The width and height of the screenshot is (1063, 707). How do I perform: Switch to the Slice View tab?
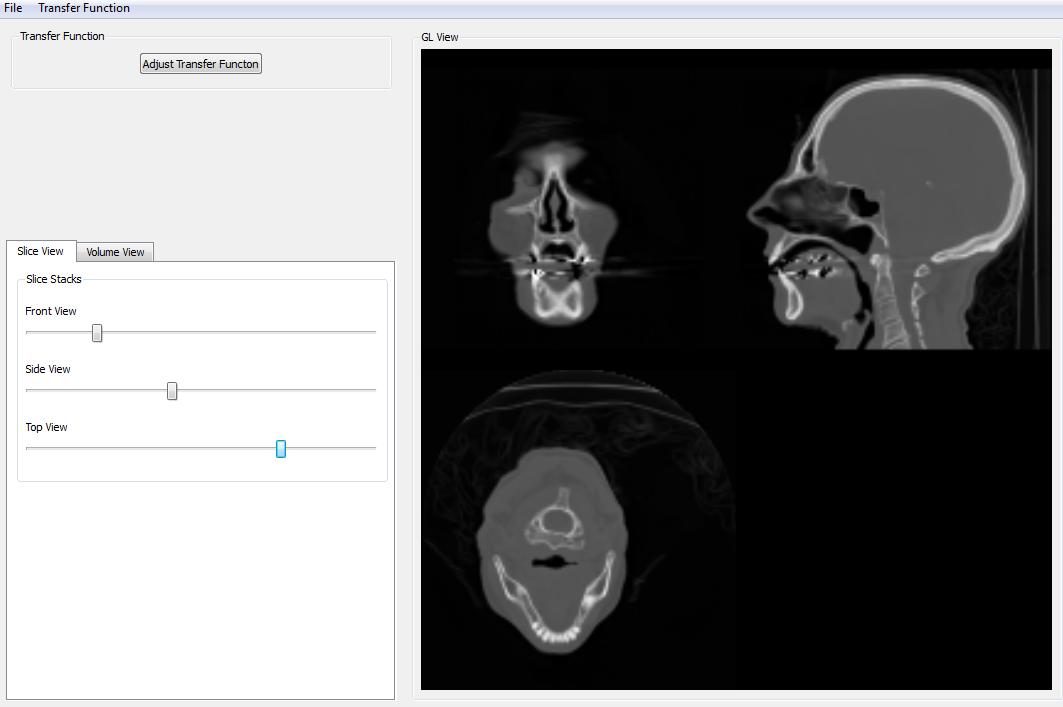41,251
